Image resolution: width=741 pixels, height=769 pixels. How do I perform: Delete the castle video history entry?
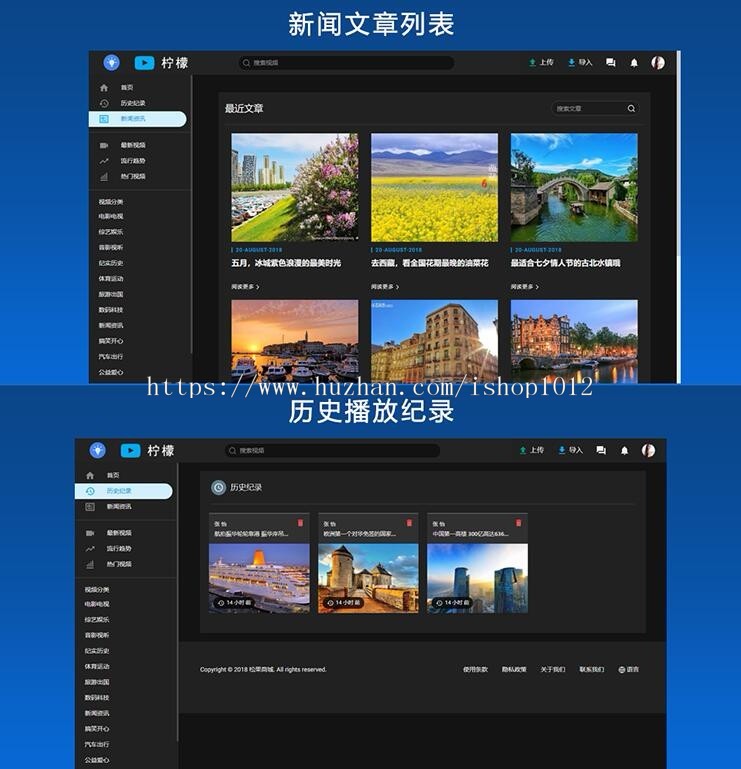[409, 523]
